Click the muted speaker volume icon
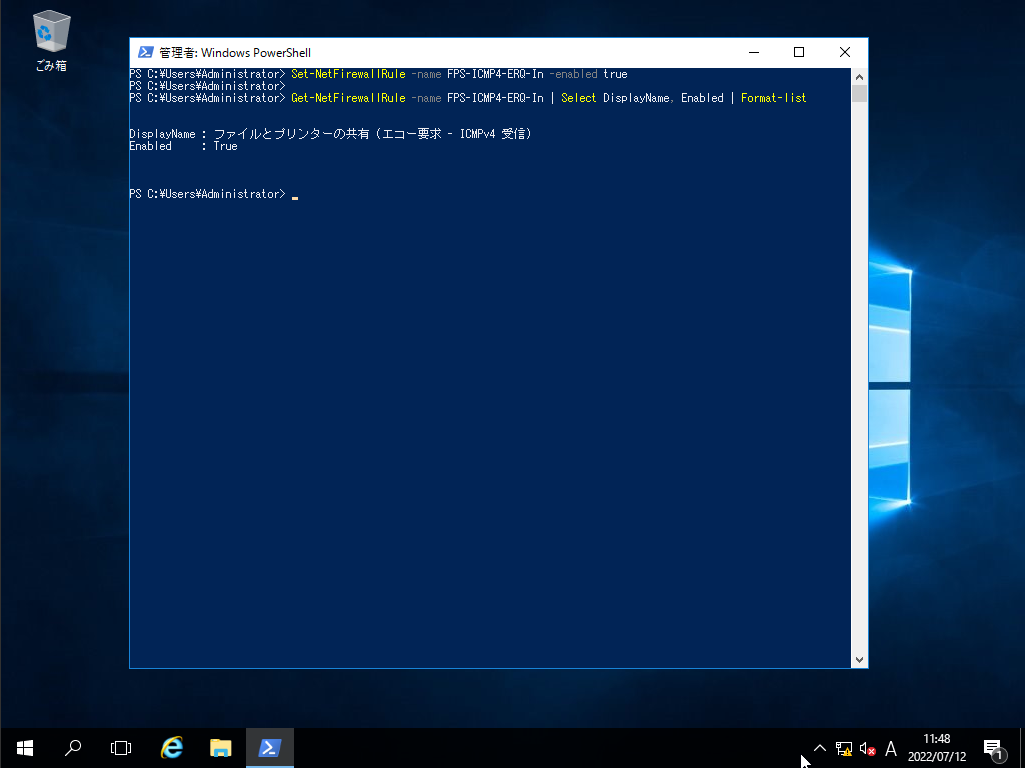This screenshot has height=768, width=1025. click(x=867, y=748)
